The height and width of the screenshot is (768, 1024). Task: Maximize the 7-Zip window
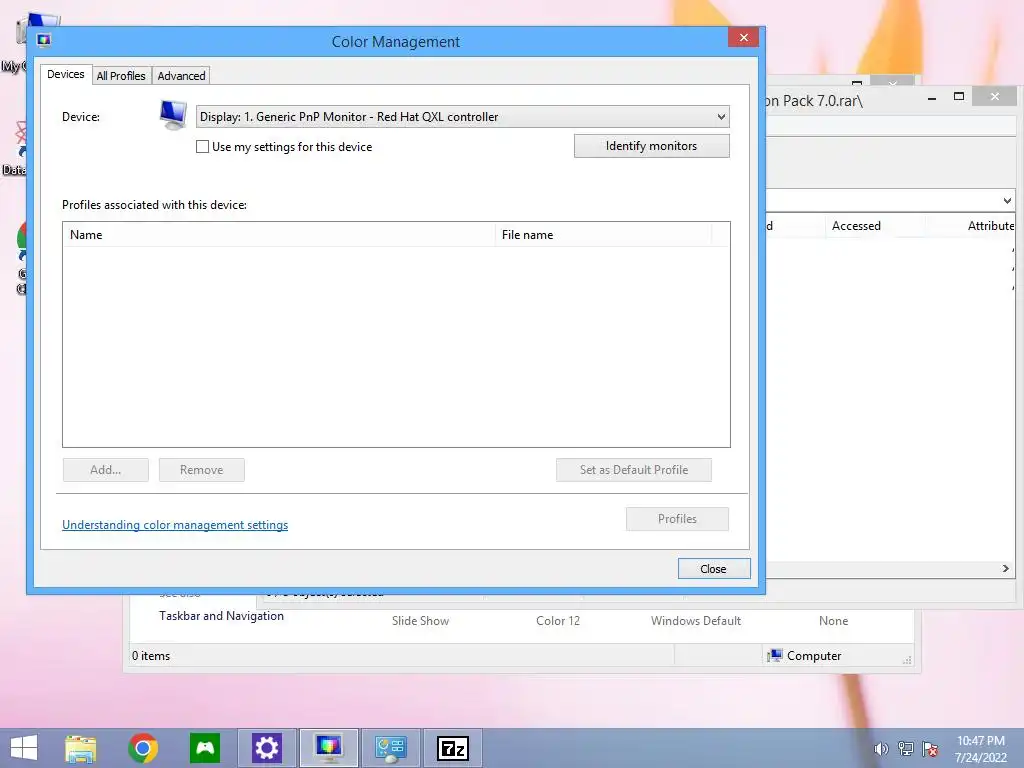point(959,97)
